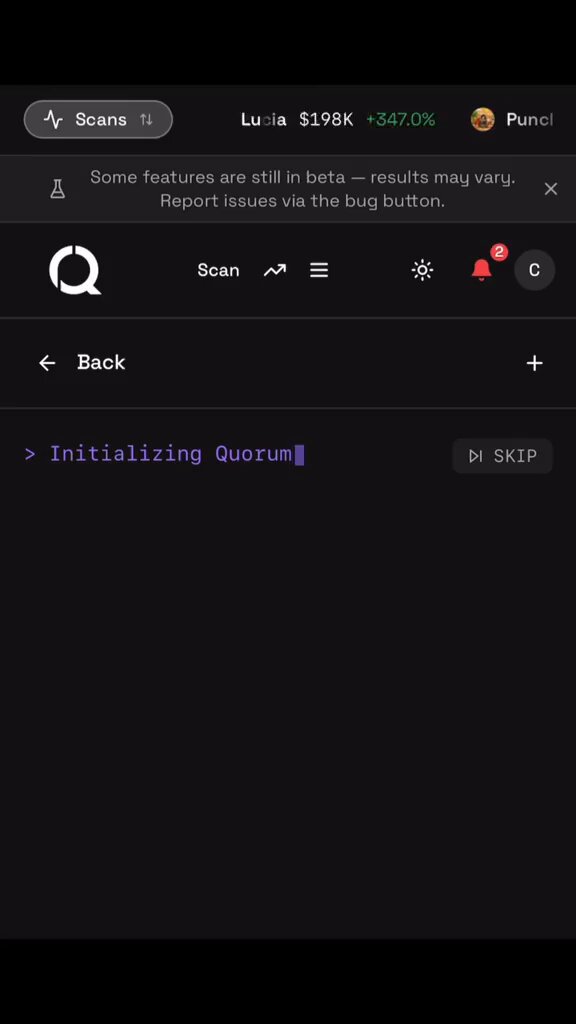
Task: Skip the initializing animation
Action: (x=502, y=456)
